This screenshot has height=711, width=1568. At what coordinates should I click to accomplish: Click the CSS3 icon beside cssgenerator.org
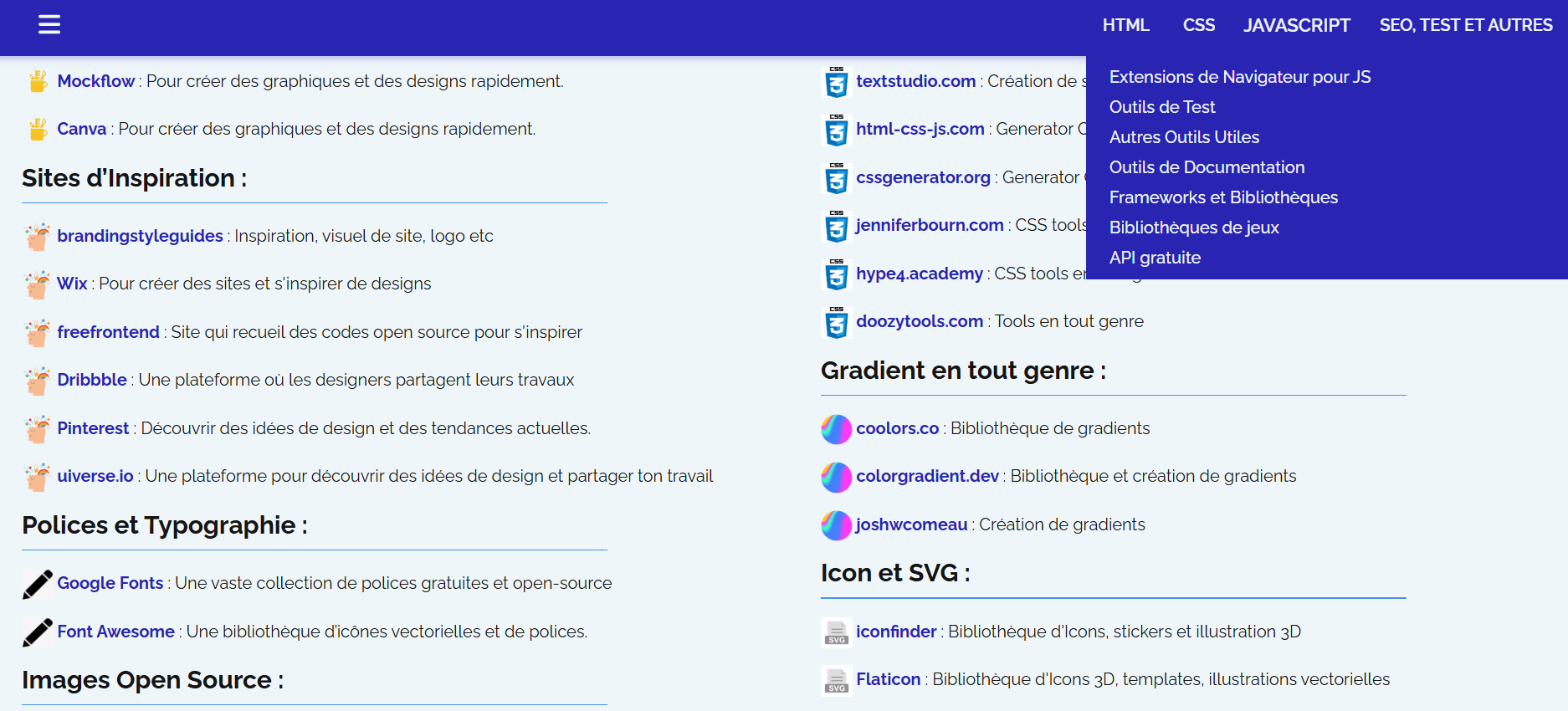tap(837, 178)
